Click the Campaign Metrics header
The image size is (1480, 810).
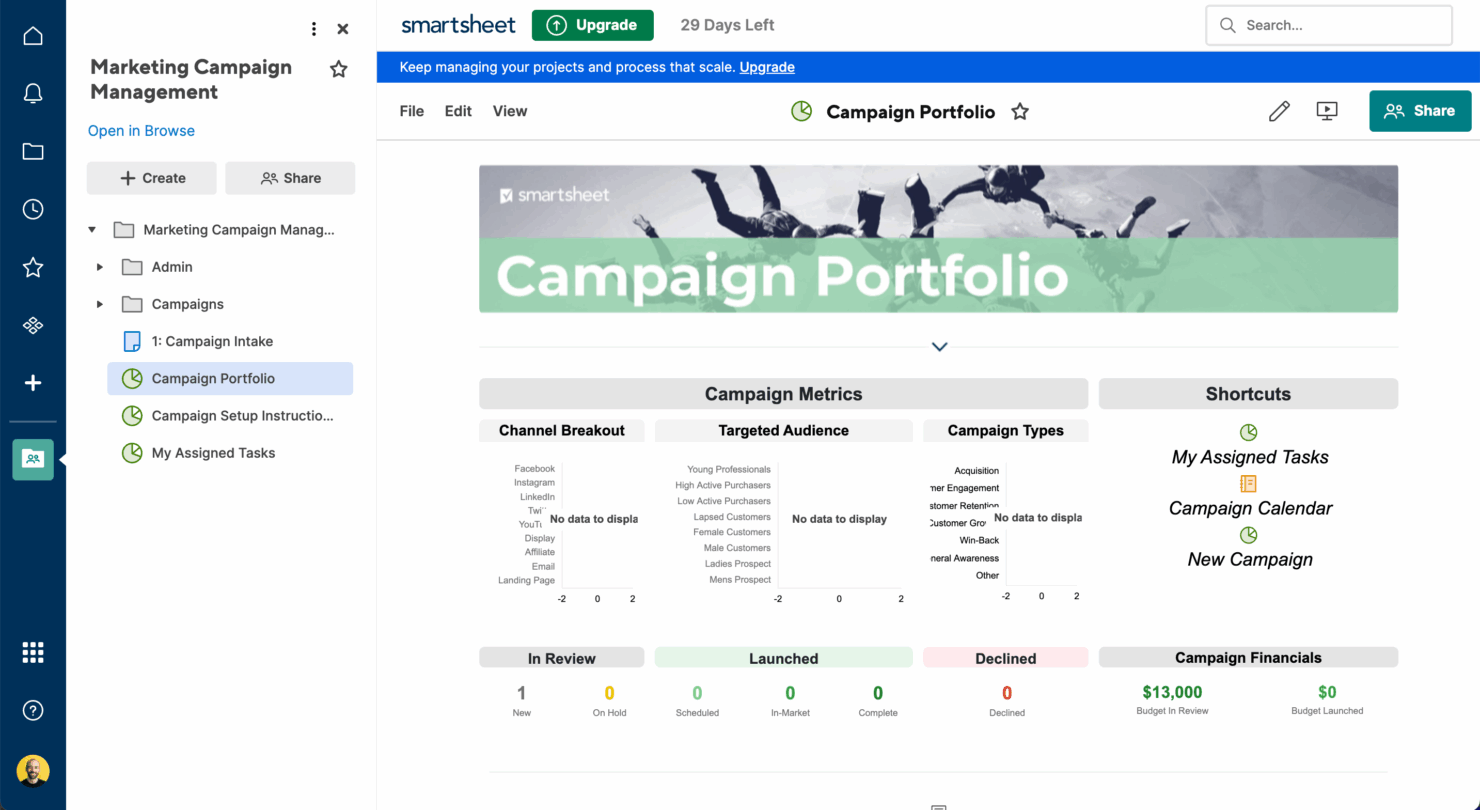click(783, 394)
